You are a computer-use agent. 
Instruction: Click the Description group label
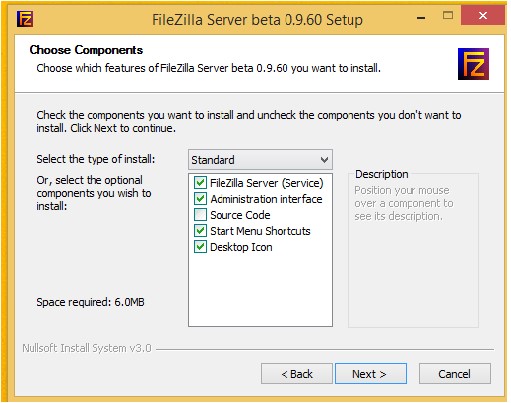pos(382,174)
